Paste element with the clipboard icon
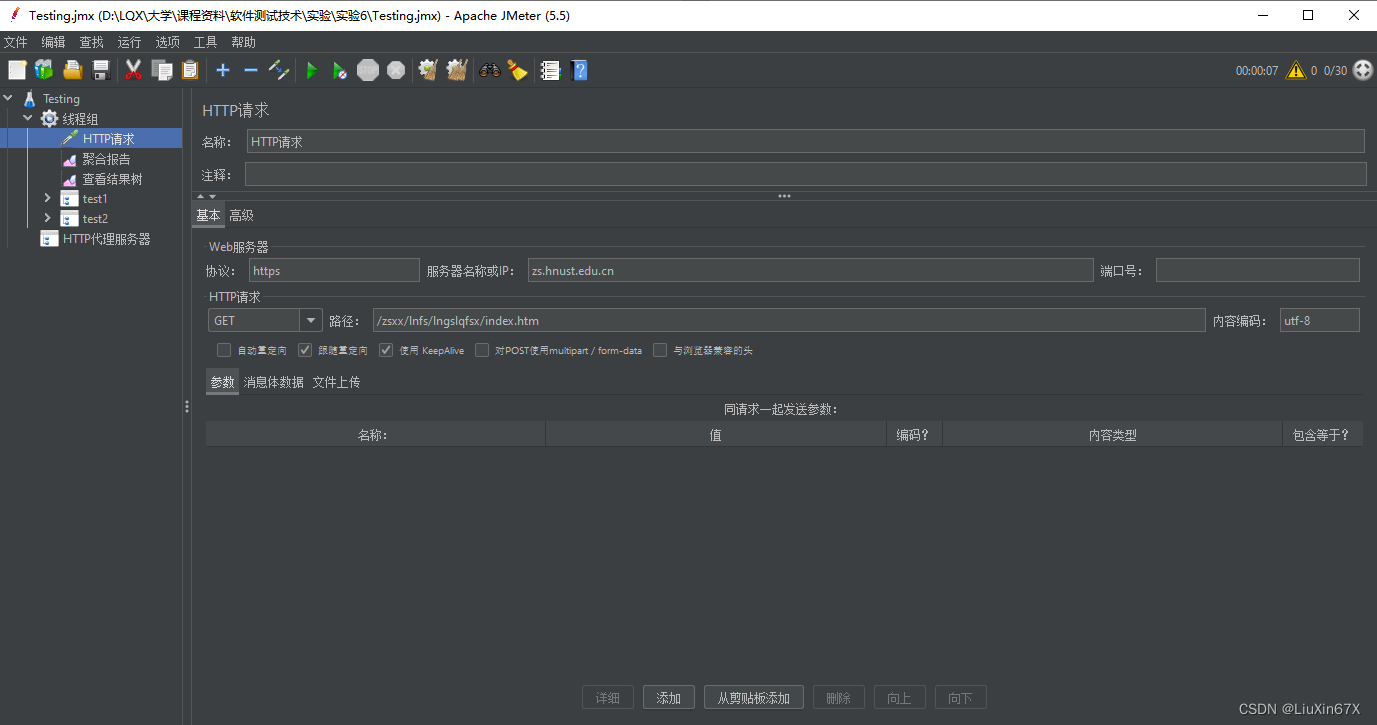The height and width of the screenshot is (725, 1377). coord(190,70)
